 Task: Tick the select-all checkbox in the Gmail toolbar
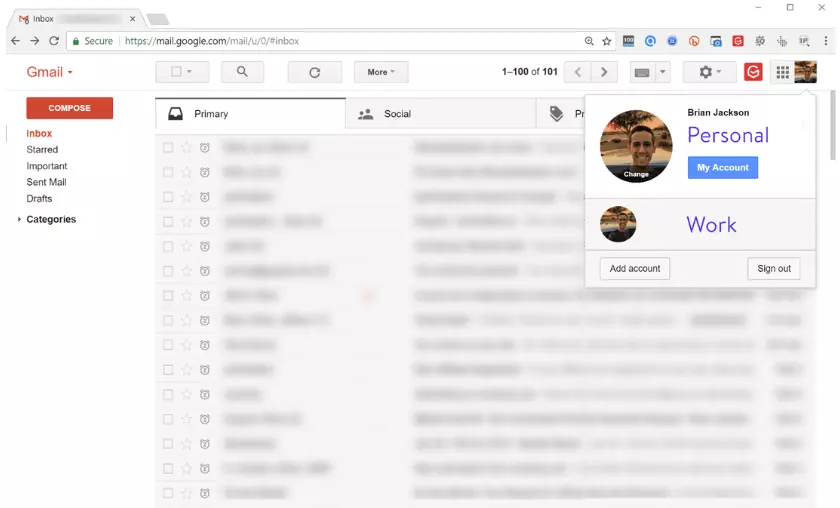pos(176,71)
